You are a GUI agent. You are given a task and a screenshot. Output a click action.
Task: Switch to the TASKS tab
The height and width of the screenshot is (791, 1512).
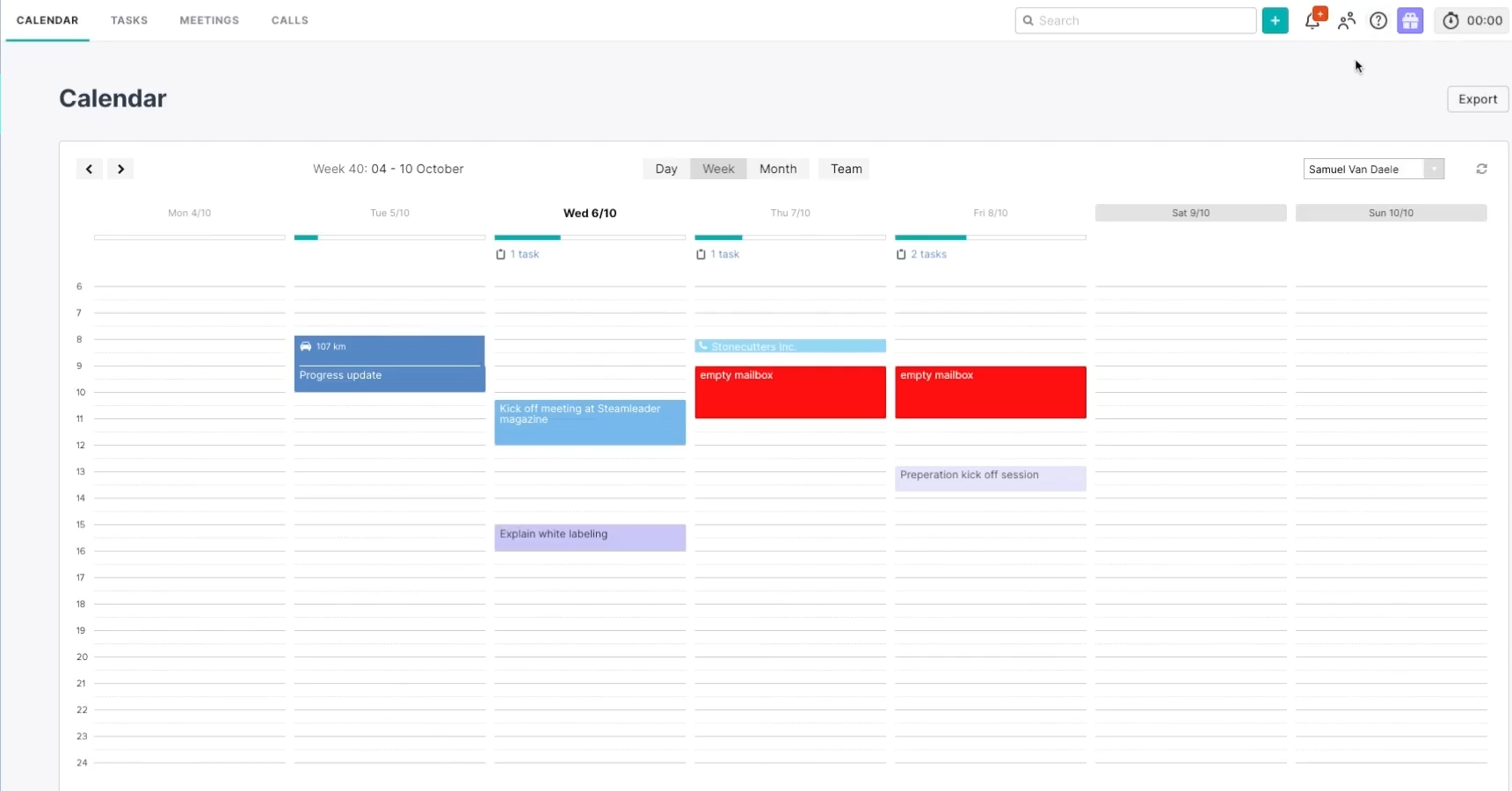coord(129,20)
